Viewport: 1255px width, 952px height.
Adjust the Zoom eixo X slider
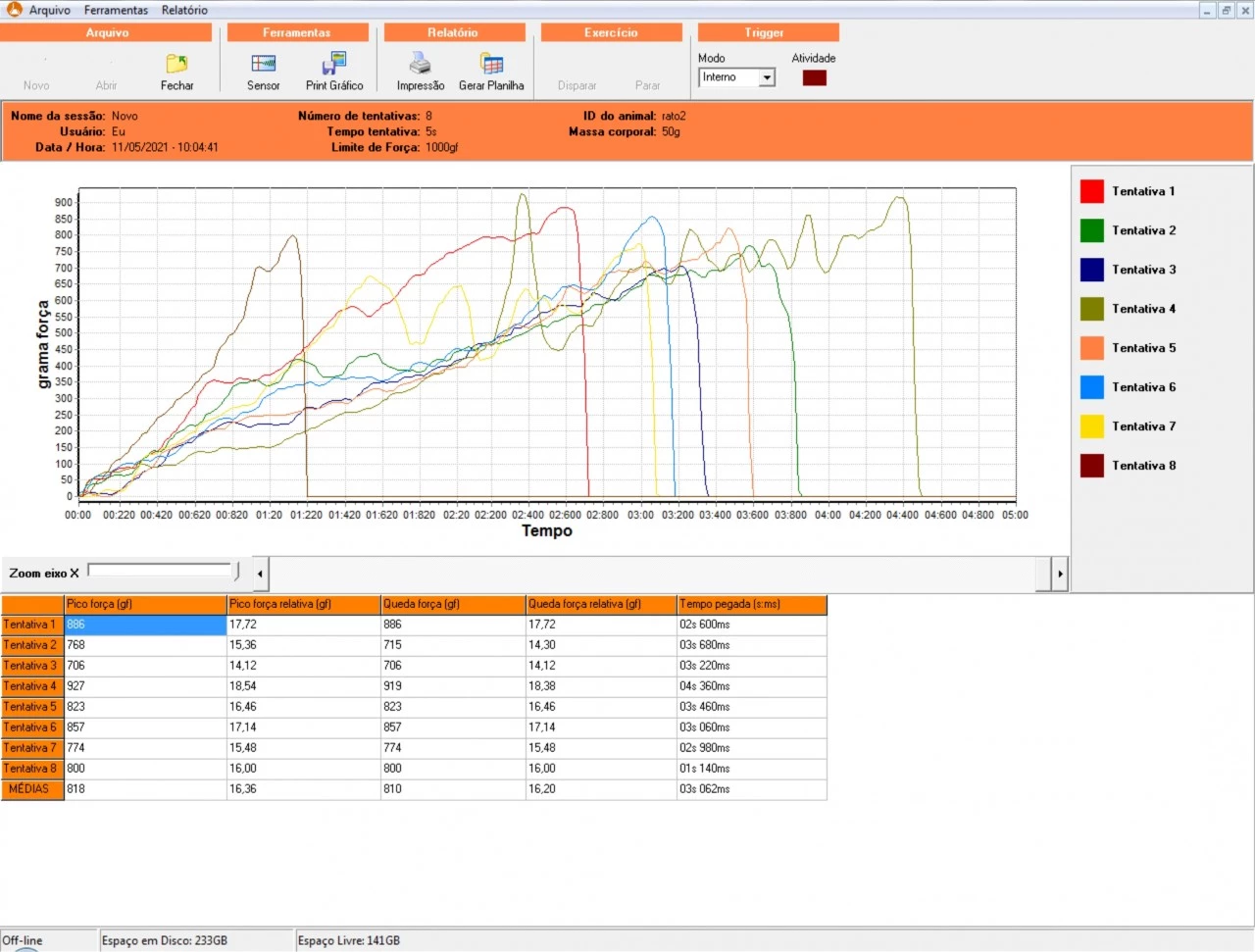(235, 572)
